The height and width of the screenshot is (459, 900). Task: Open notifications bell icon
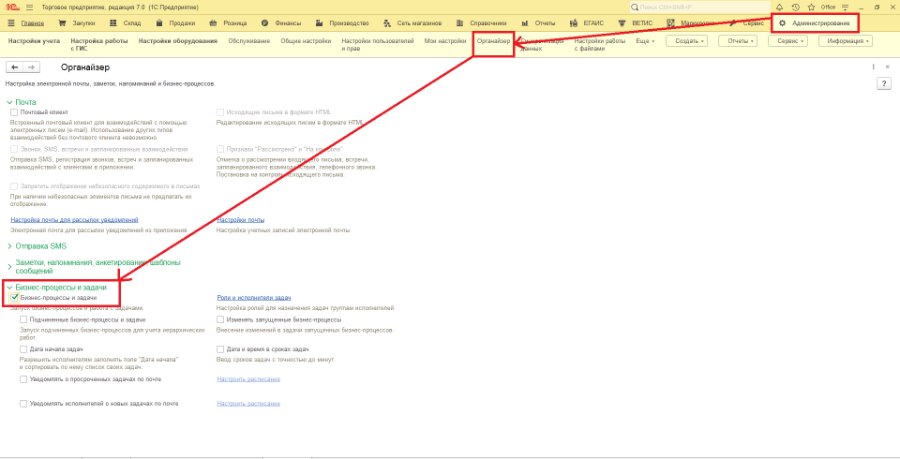pyautogui.click(x=779, y=7)
